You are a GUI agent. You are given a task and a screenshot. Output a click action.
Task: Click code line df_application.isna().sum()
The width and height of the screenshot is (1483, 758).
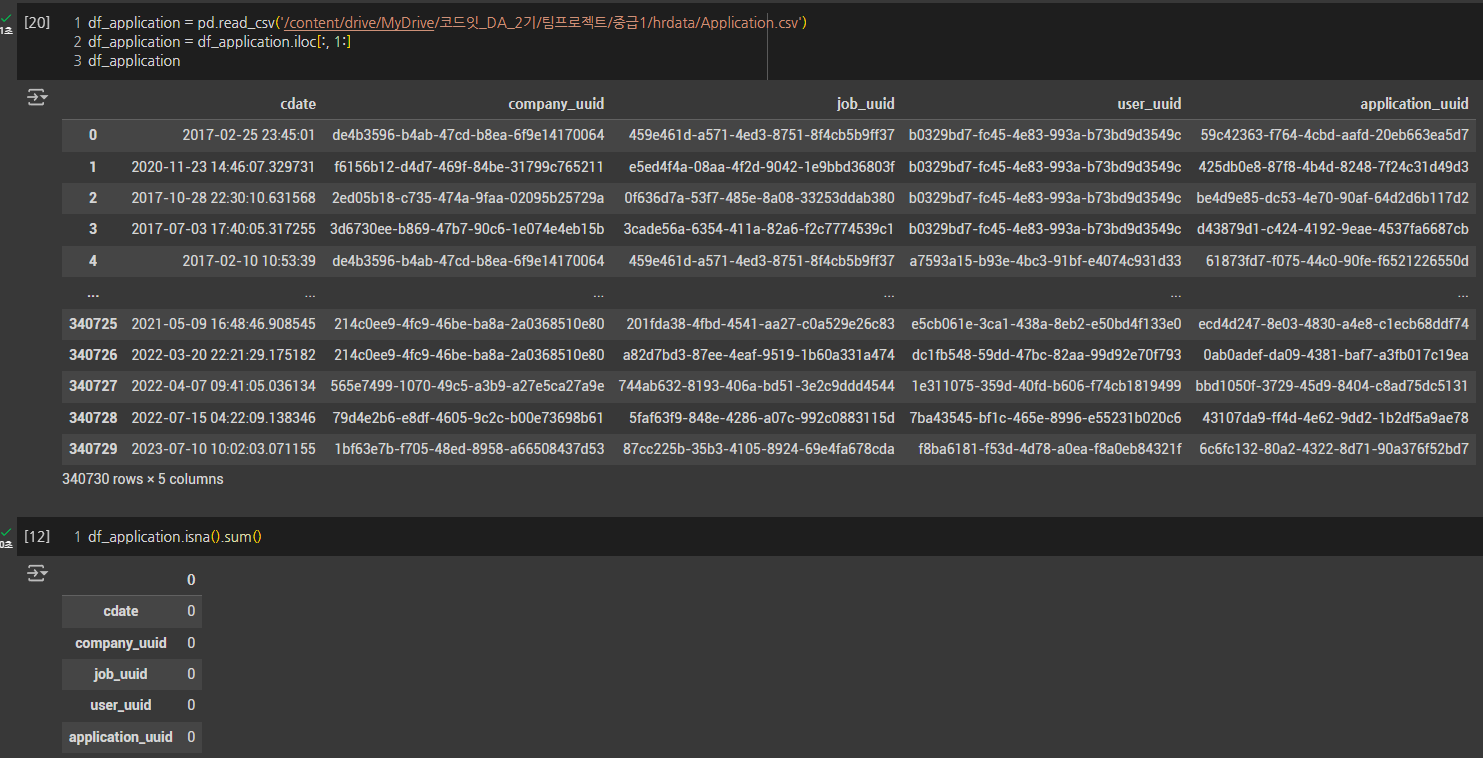[175, 537]
